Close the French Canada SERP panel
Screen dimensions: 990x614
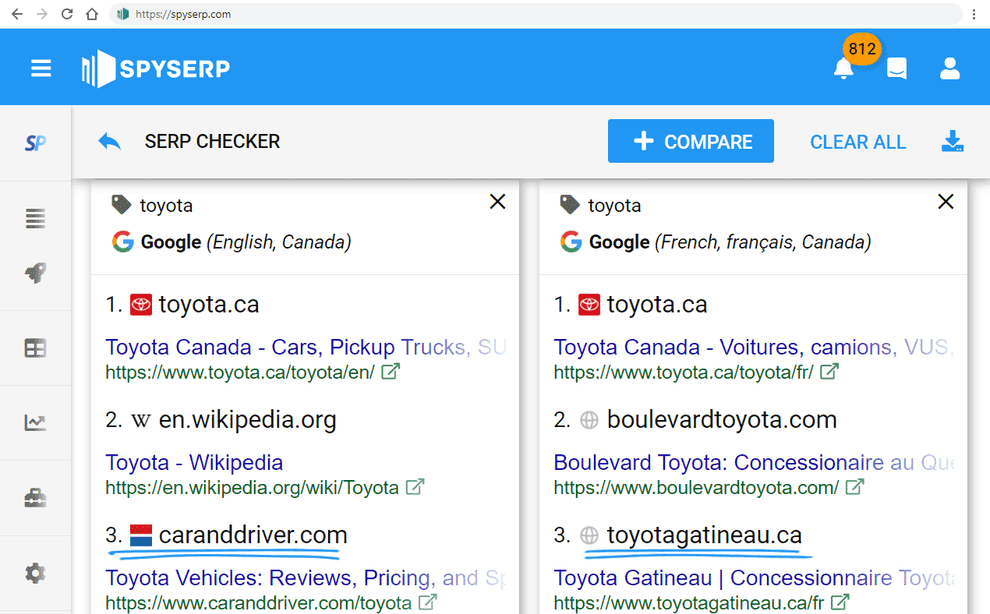point(946,201)
